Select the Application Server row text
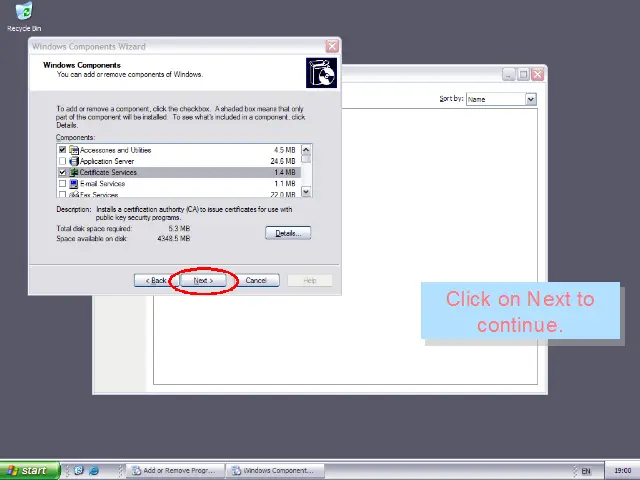 click(107, 161)
